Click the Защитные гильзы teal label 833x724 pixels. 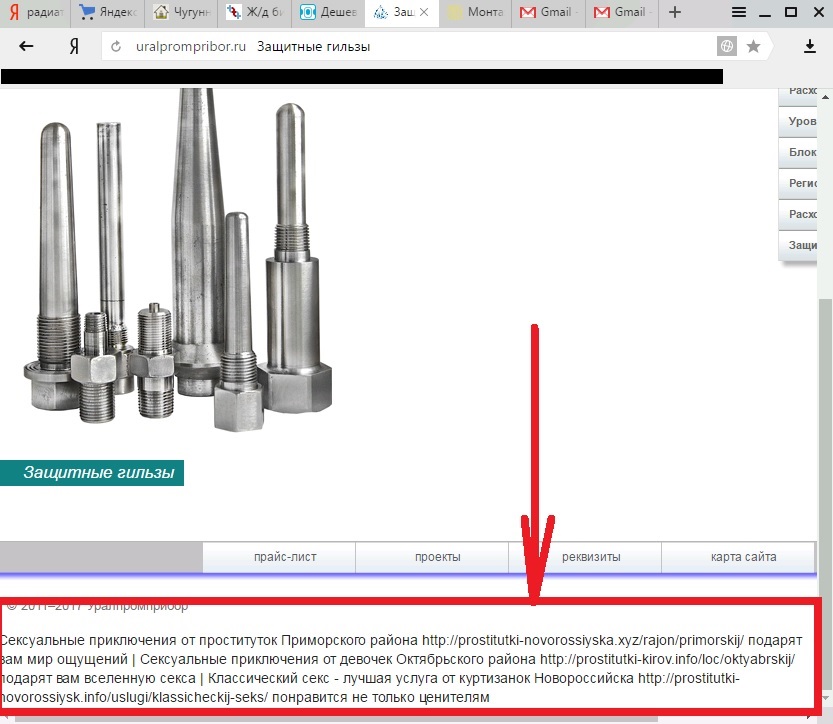98,473
